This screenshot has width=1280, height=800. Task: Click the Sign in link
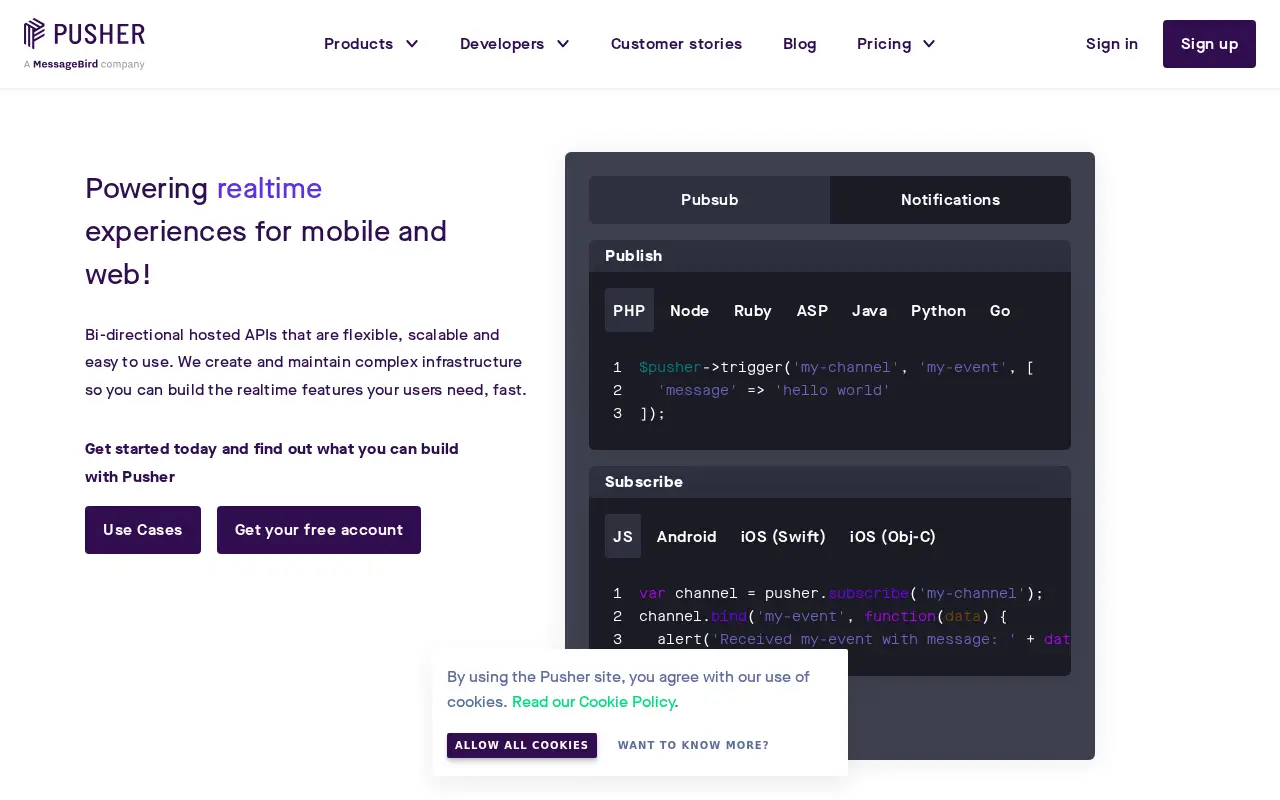coord(1112,44)
